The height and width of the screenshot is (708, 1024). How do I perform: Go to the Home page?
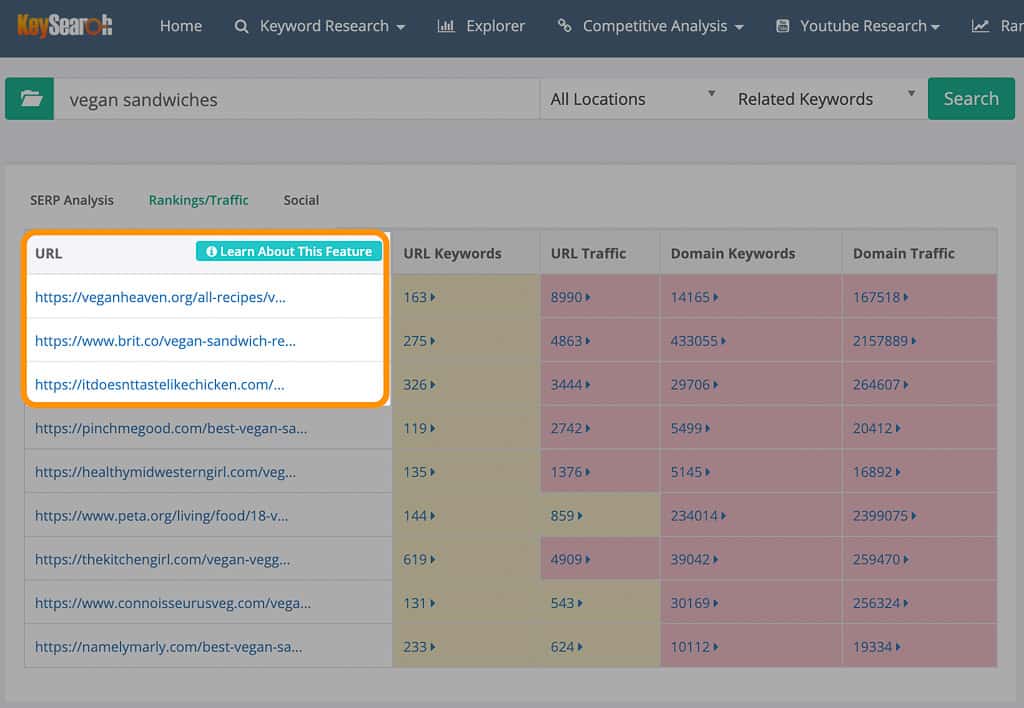pos(180,26)
